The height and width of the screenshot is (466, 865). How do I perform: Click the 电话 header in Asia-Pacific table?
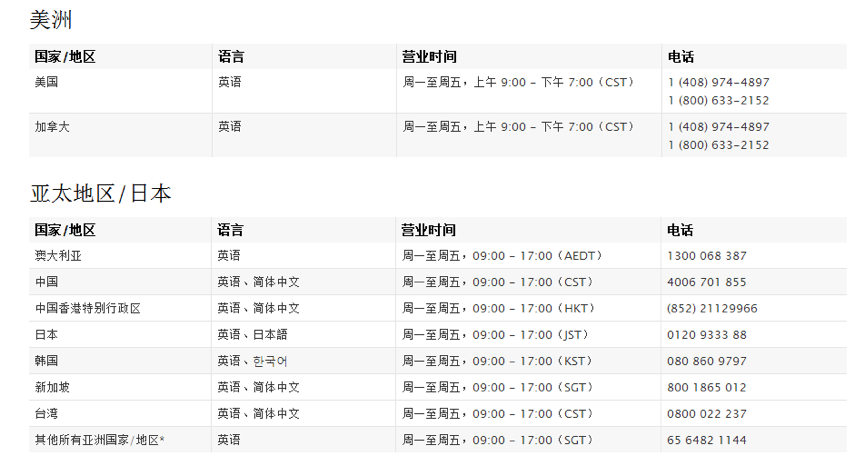coord(680,230)
